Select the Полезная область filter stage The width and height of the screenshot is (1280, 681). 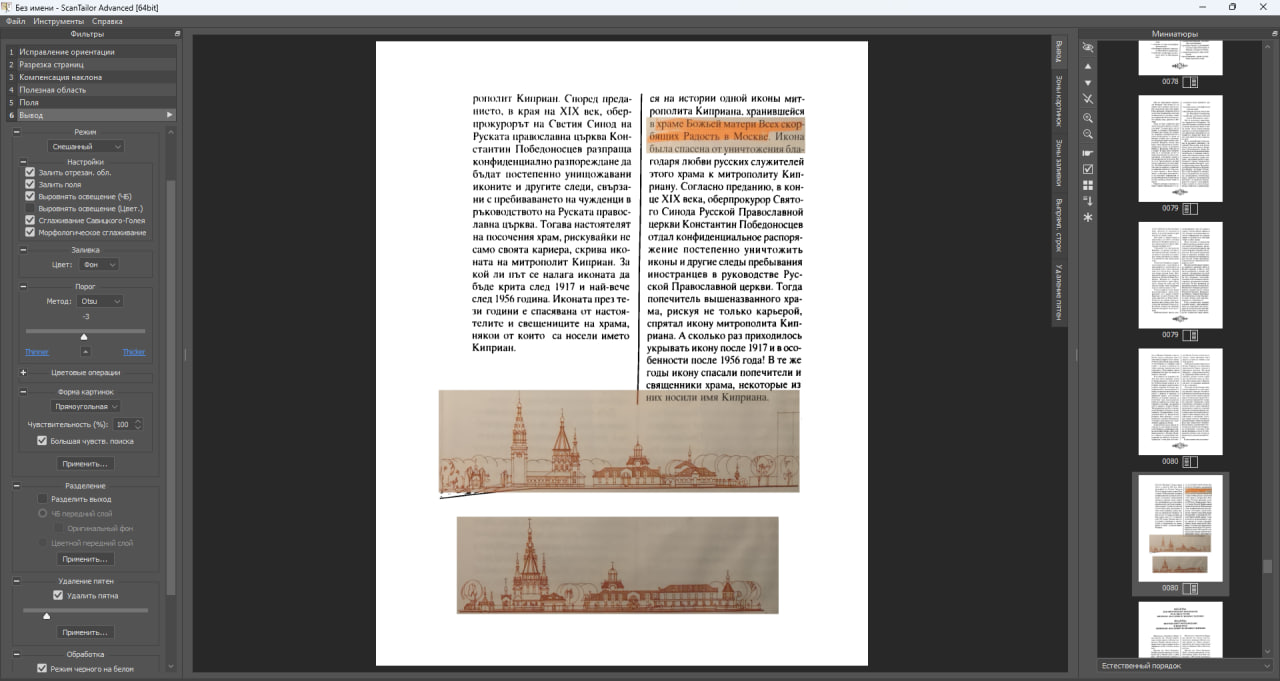click(90, 90)
